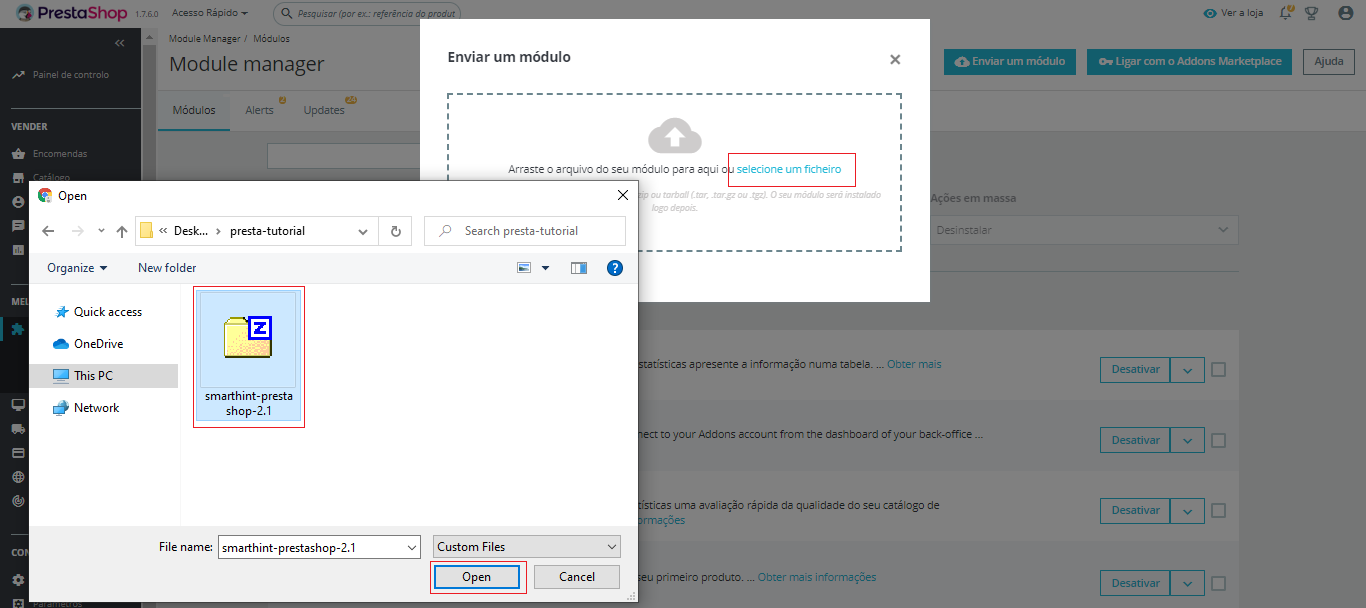
Task: Click the PrestaShop logo
Action: click(70, 13)
